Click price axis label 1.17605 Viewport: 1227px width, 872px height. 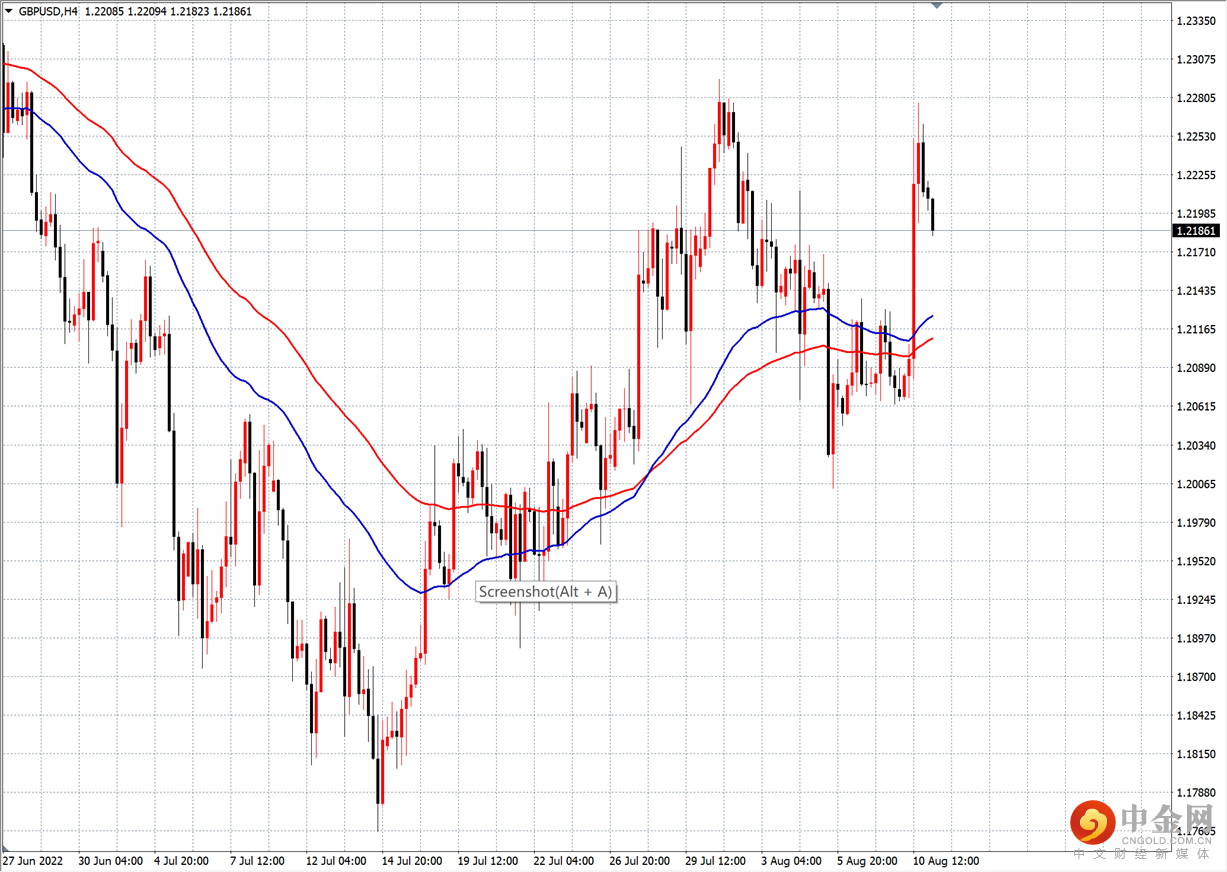[1196, 831]
